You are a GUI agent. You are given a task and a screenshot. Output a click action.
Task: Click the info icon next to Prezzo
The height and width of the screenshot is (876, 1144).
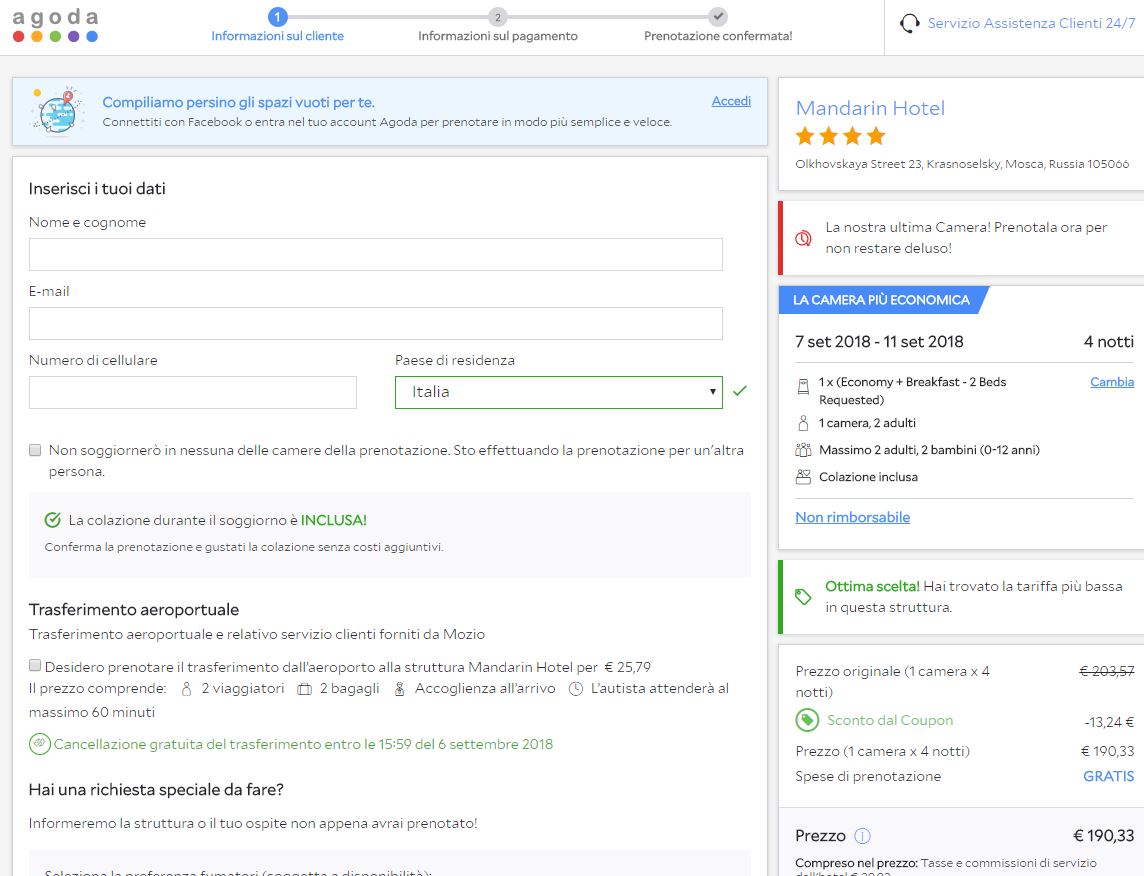[x=862, y=836]
